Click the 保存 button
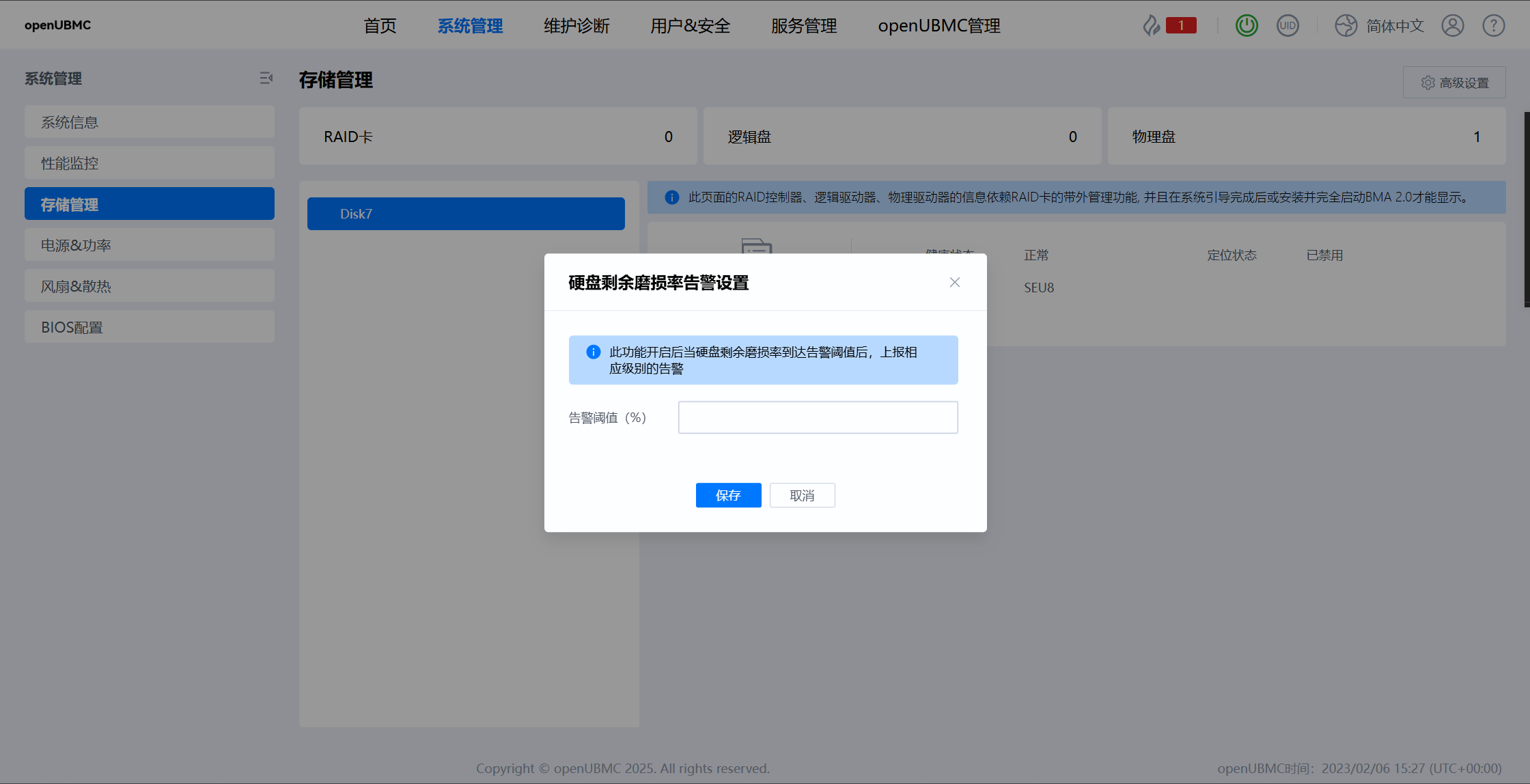Screen dimensions: 1530x784 point(728,495)
